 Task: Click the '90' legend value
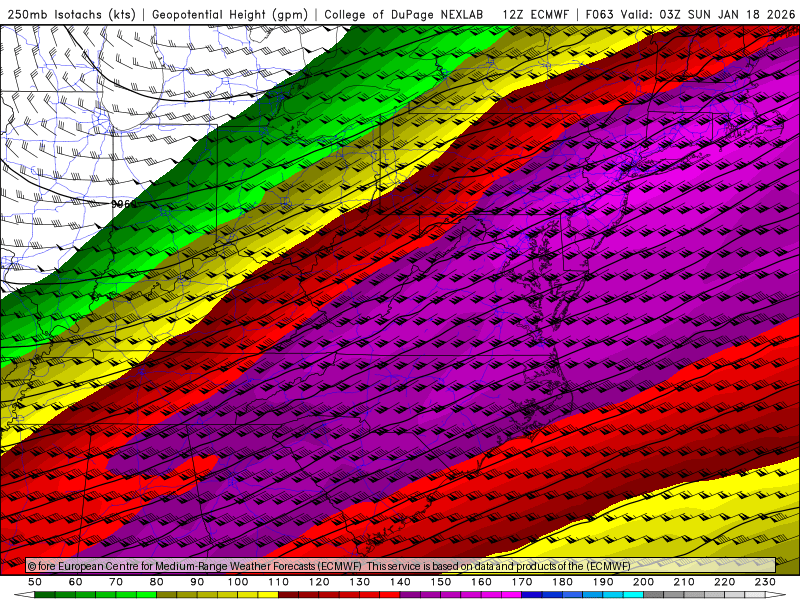pos(197,582)
